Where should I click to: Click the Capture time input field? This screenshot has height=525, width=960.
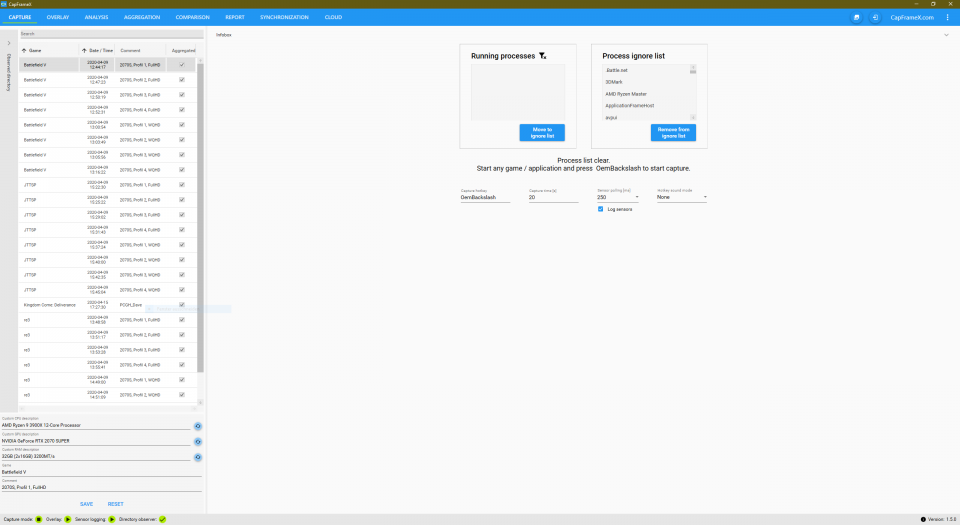553,197
